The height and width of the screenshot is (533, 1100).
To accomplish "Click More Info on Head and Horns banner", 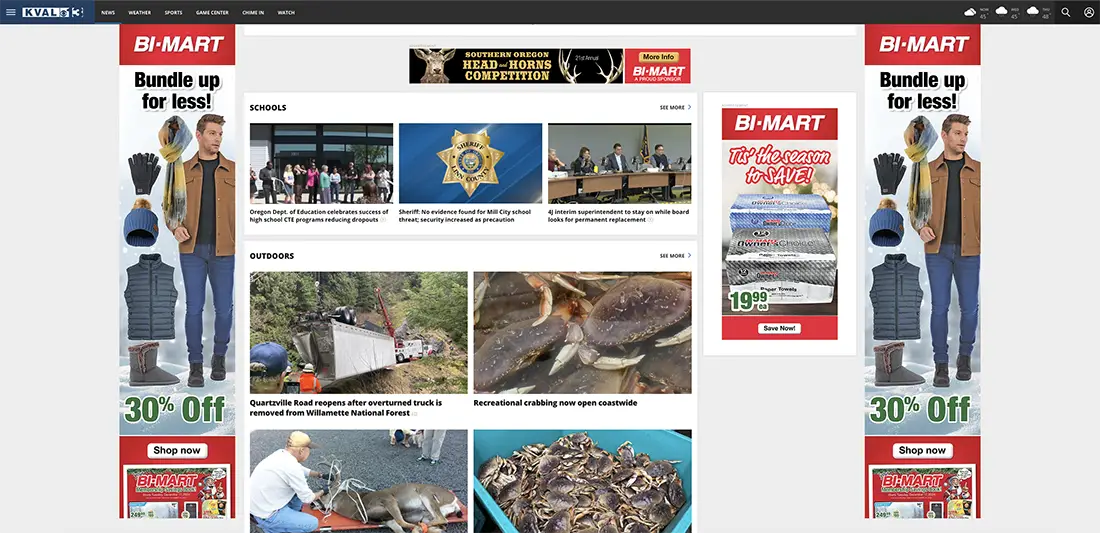I will point(657,57).
